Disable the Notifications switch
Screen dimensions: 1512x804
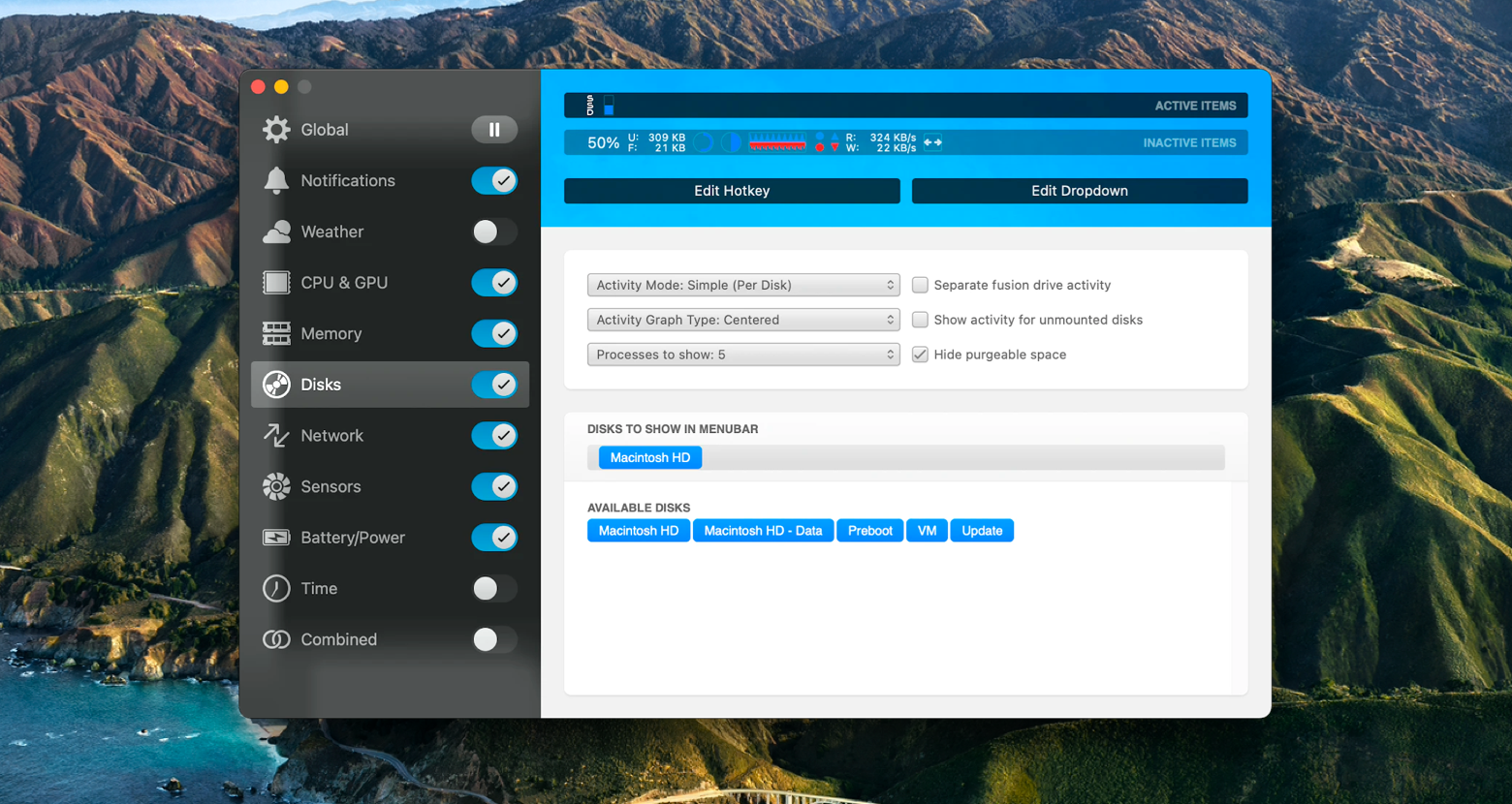pos(494,180)
